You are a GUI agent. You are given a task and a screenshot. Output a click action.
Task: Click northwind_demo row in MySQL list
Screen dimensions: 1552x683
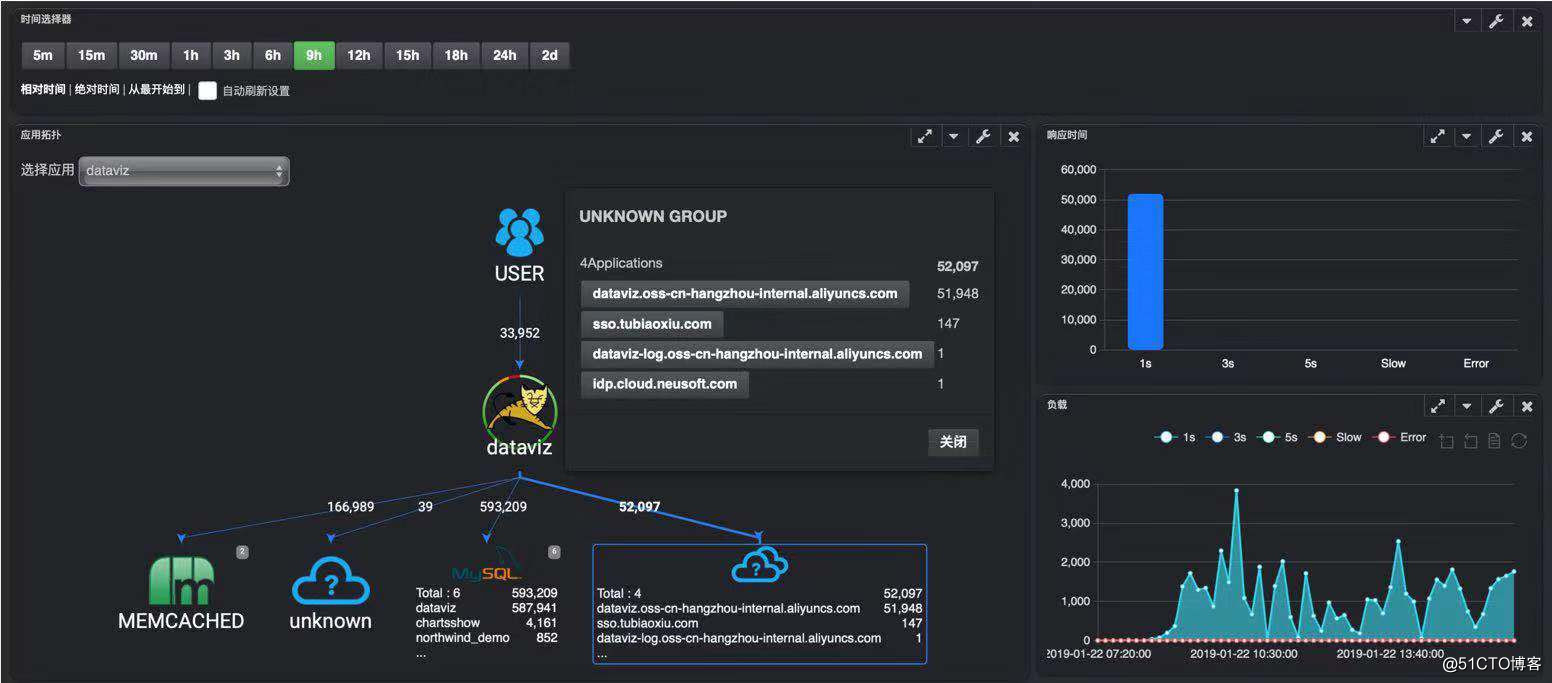point(487,638)
